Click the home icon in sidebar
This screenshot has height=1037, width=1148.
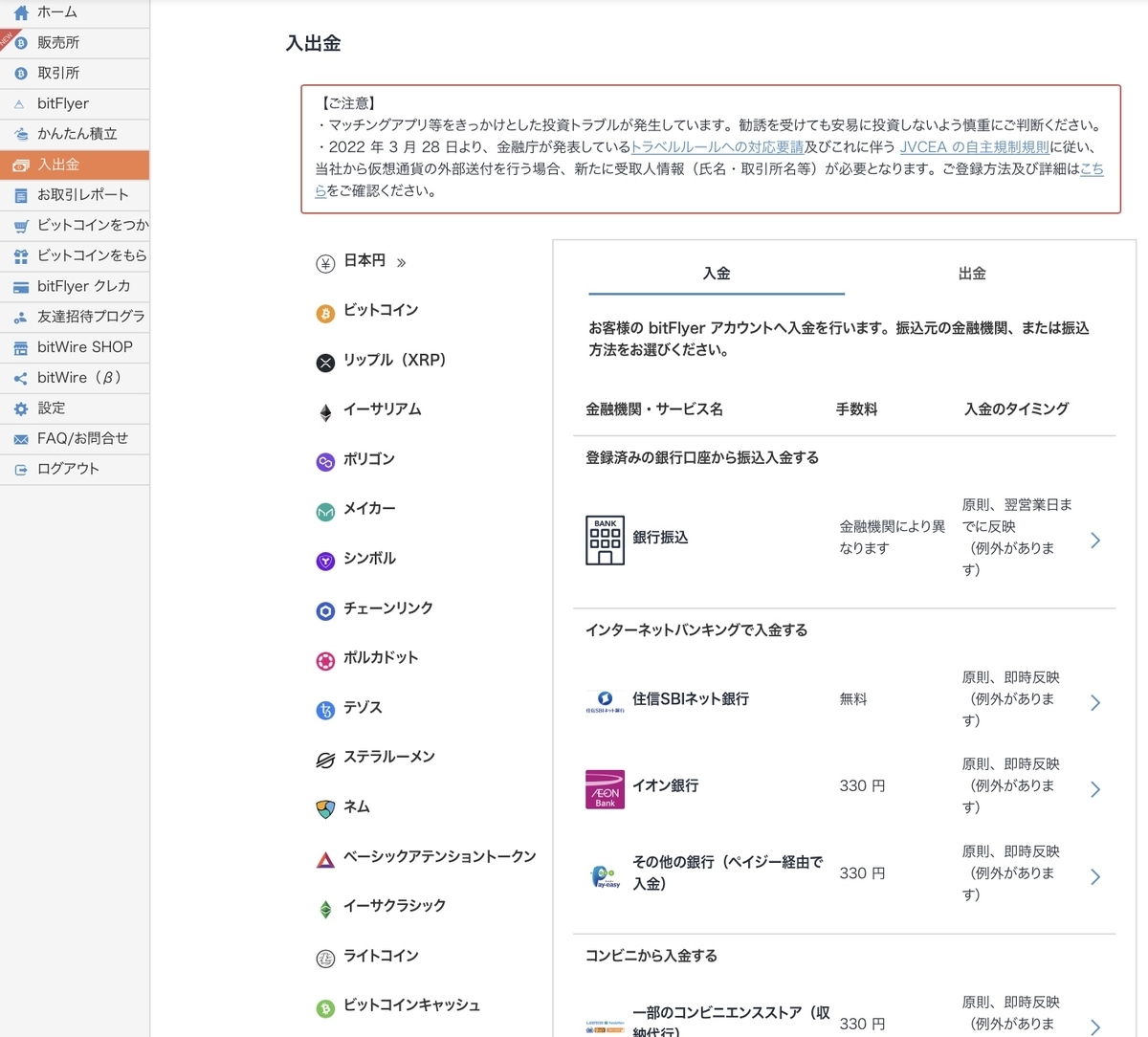click(20, 12)
